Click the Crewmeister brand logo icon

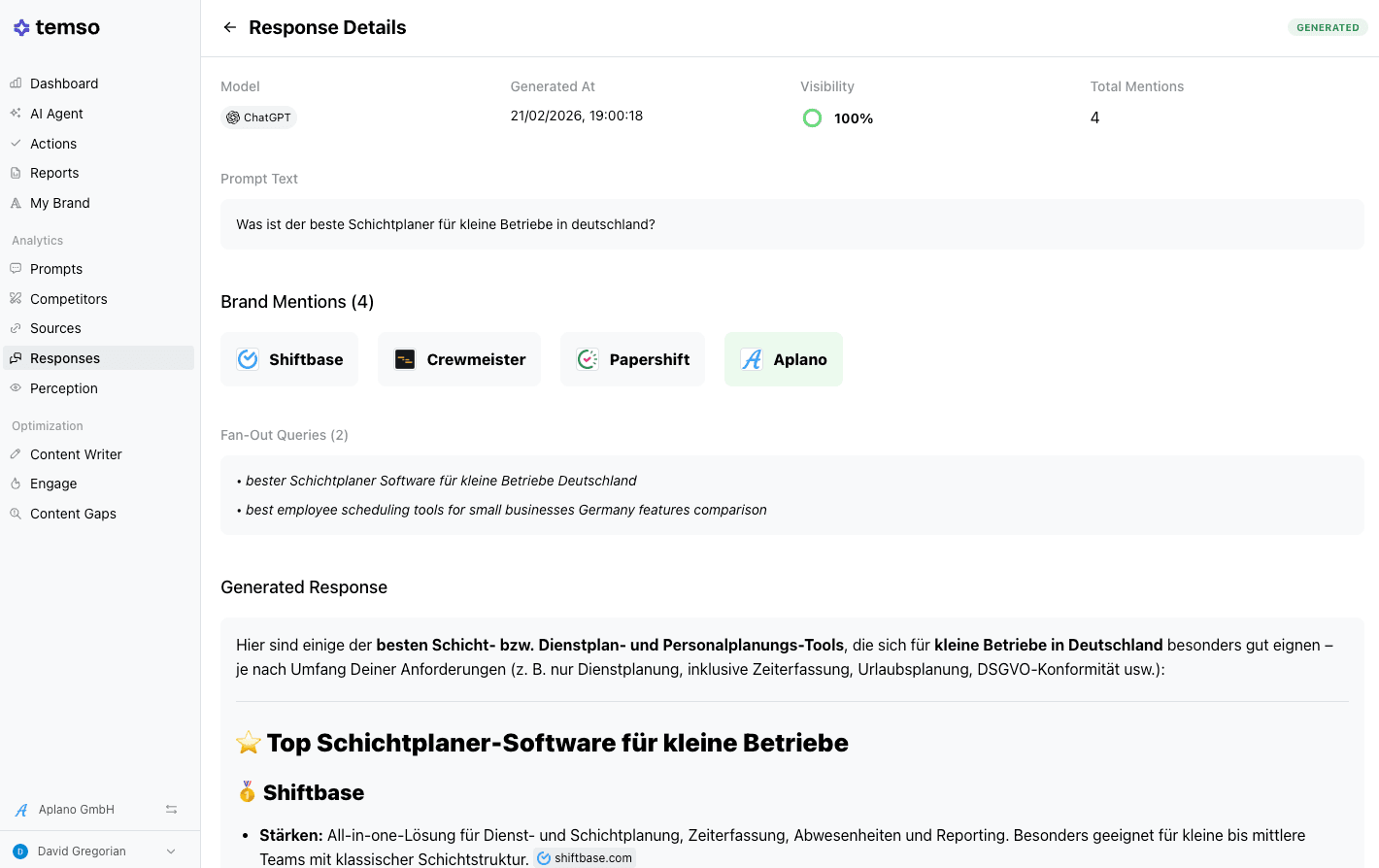click(405, 359)
